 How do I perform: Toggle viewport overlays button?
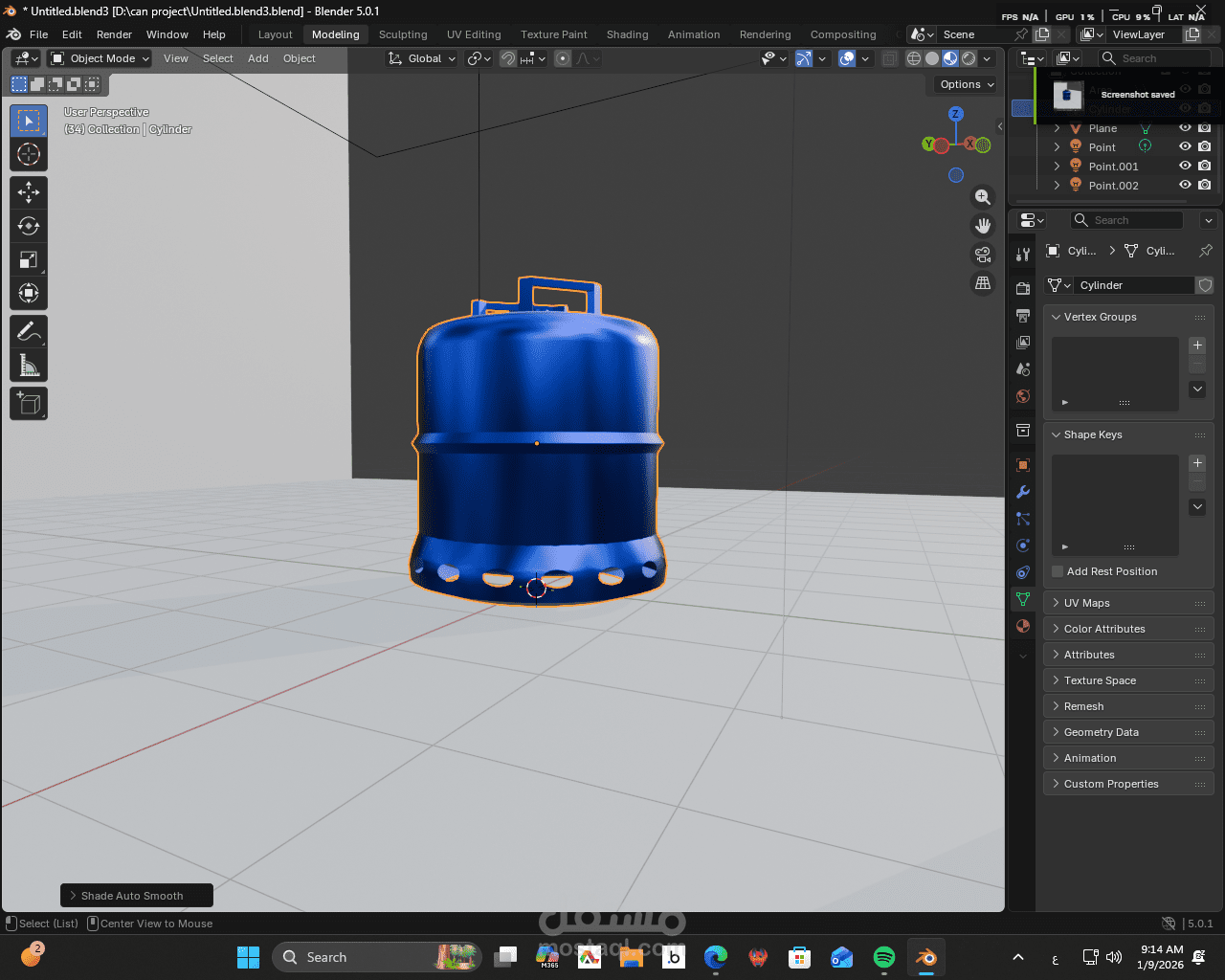(x=847, y=58)
